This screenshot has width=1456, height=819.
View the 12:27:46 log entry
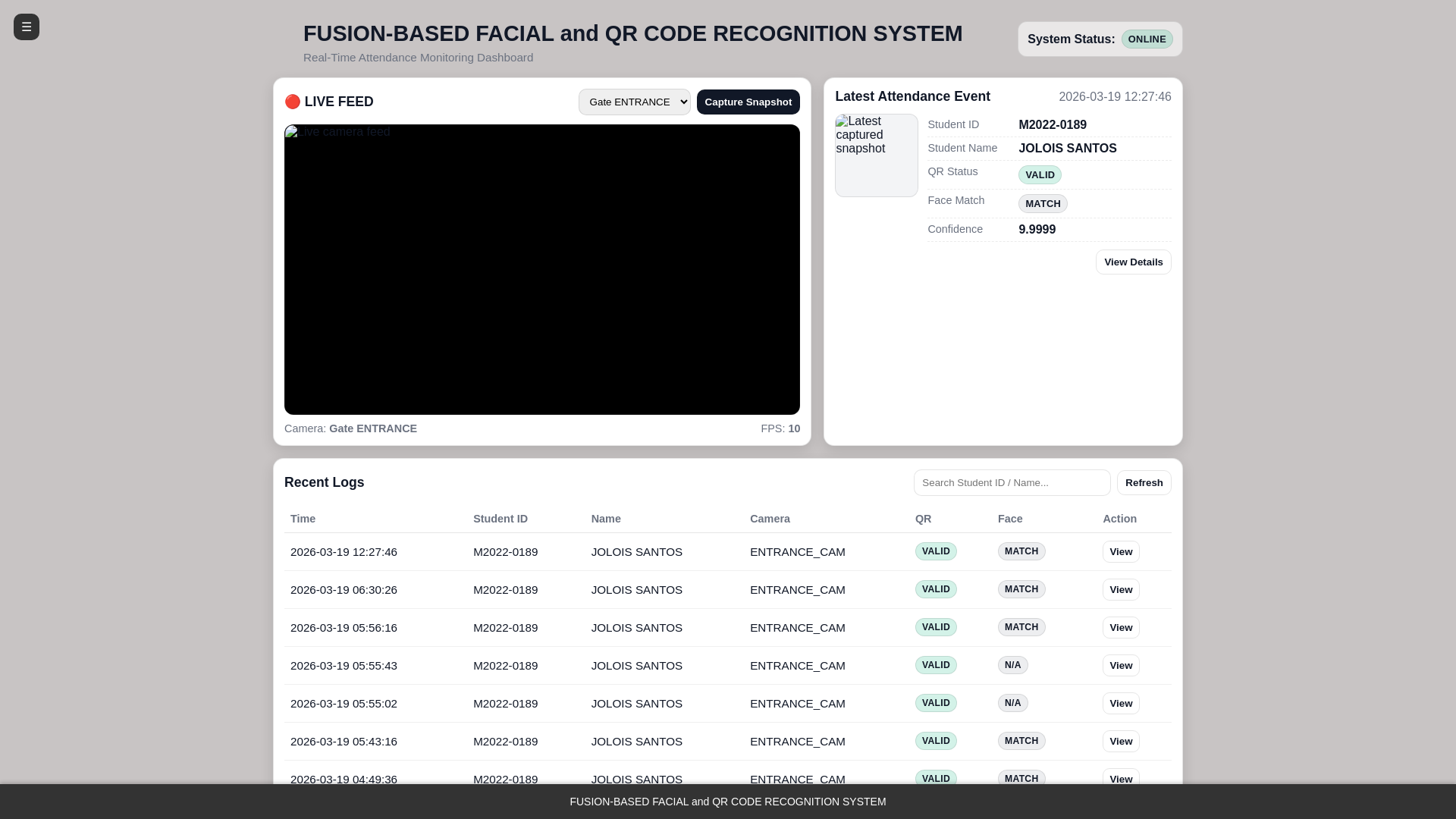(x=1120, y=551)
